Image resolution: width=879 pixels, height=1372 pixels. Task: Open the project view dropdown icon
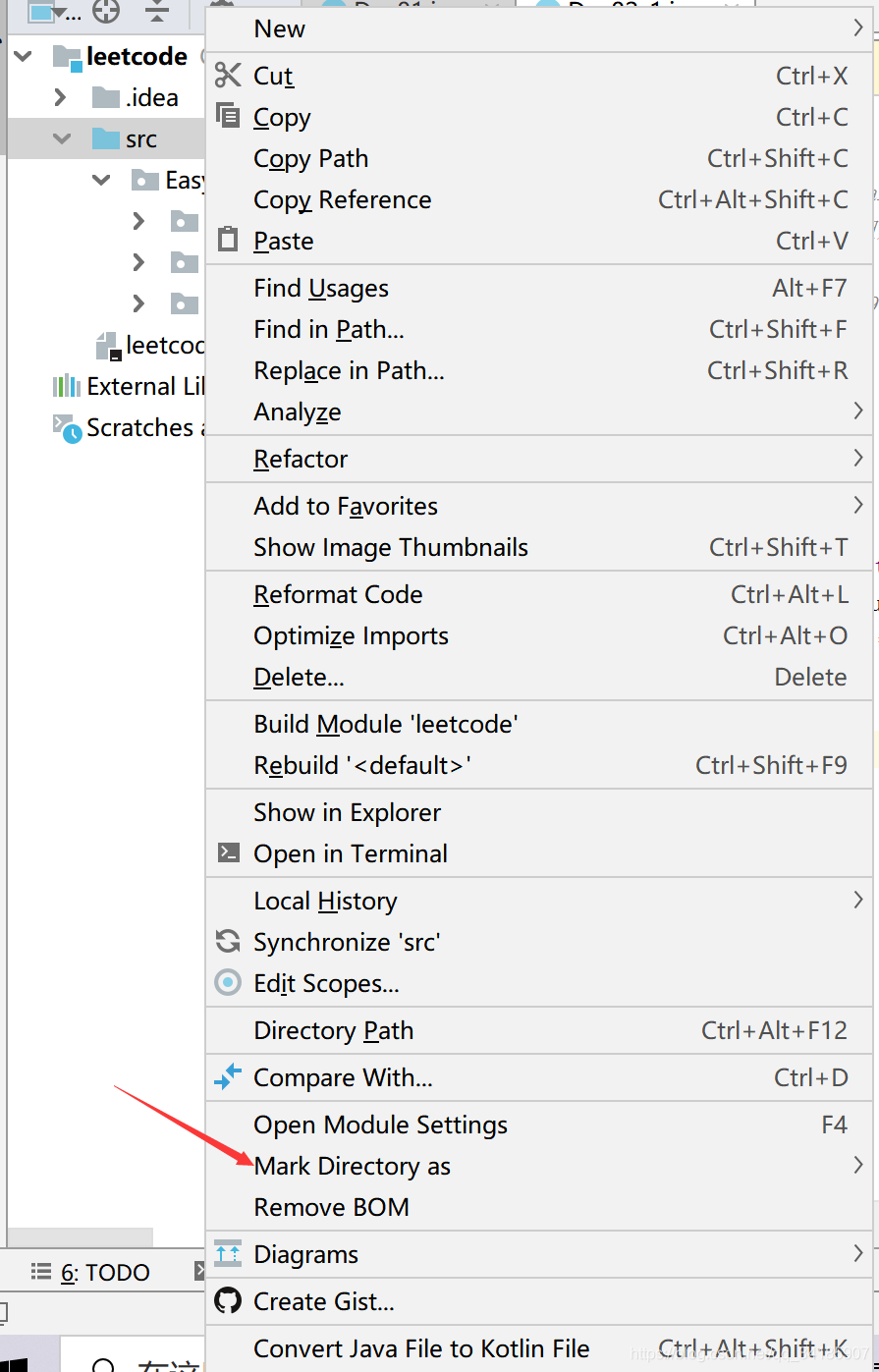click(53, 12)
